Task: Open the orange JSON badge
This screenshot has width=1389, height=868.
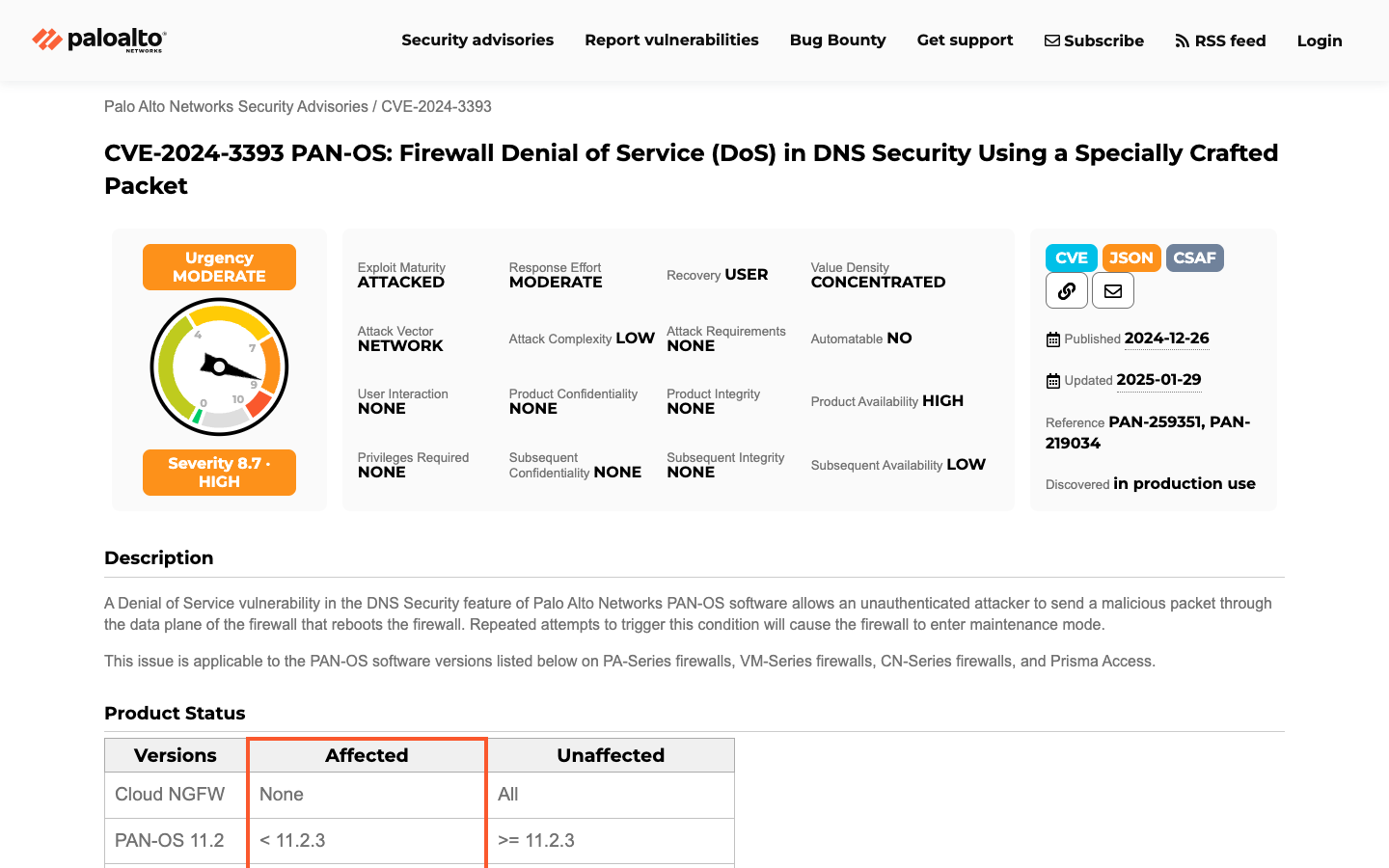Action: click(x=1131, y=258)
